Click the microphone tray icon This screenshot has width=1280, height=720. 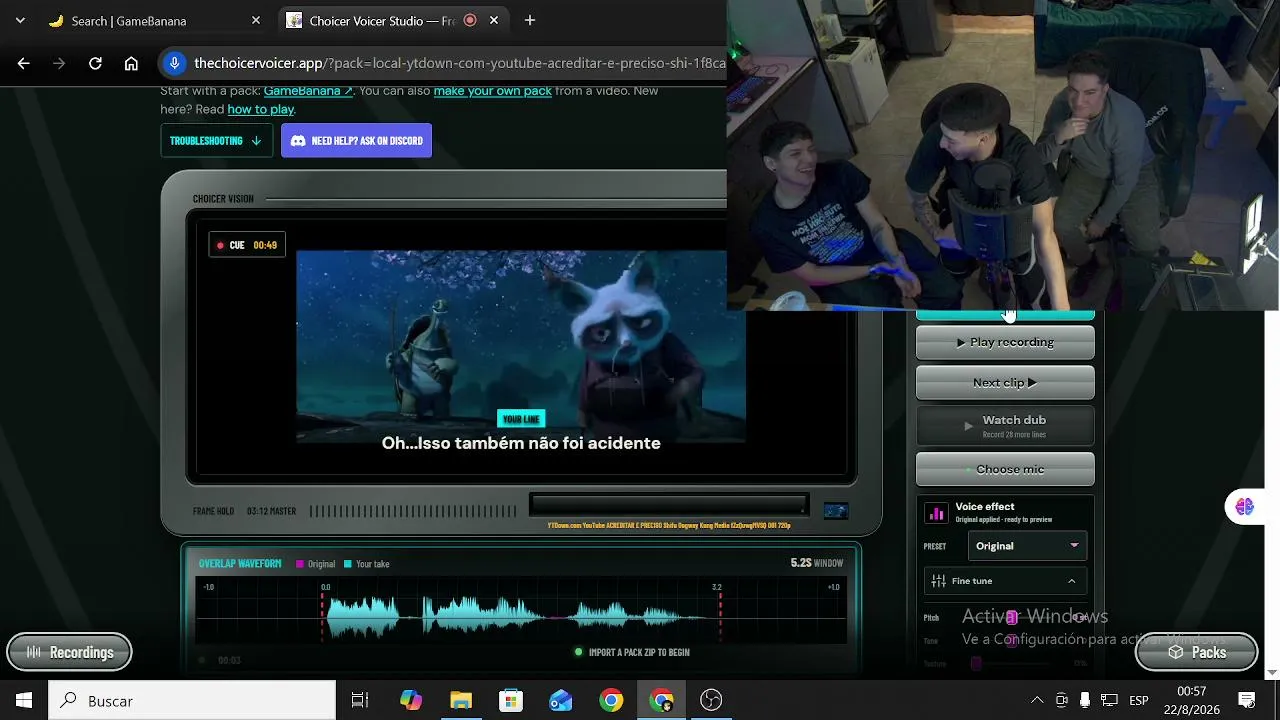pos(1085,701)
